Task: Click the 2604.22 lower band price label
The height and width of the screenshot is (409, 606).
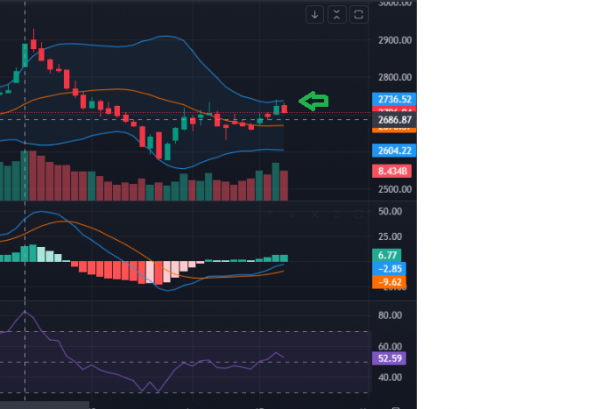Action: tap(391, 150)
